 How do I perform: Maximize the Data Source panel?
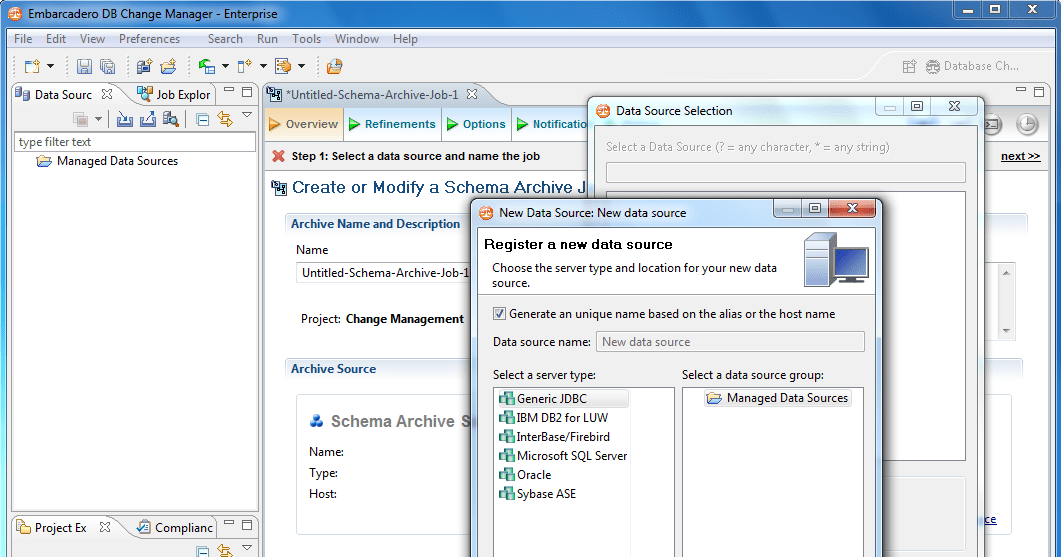[247, 91]
